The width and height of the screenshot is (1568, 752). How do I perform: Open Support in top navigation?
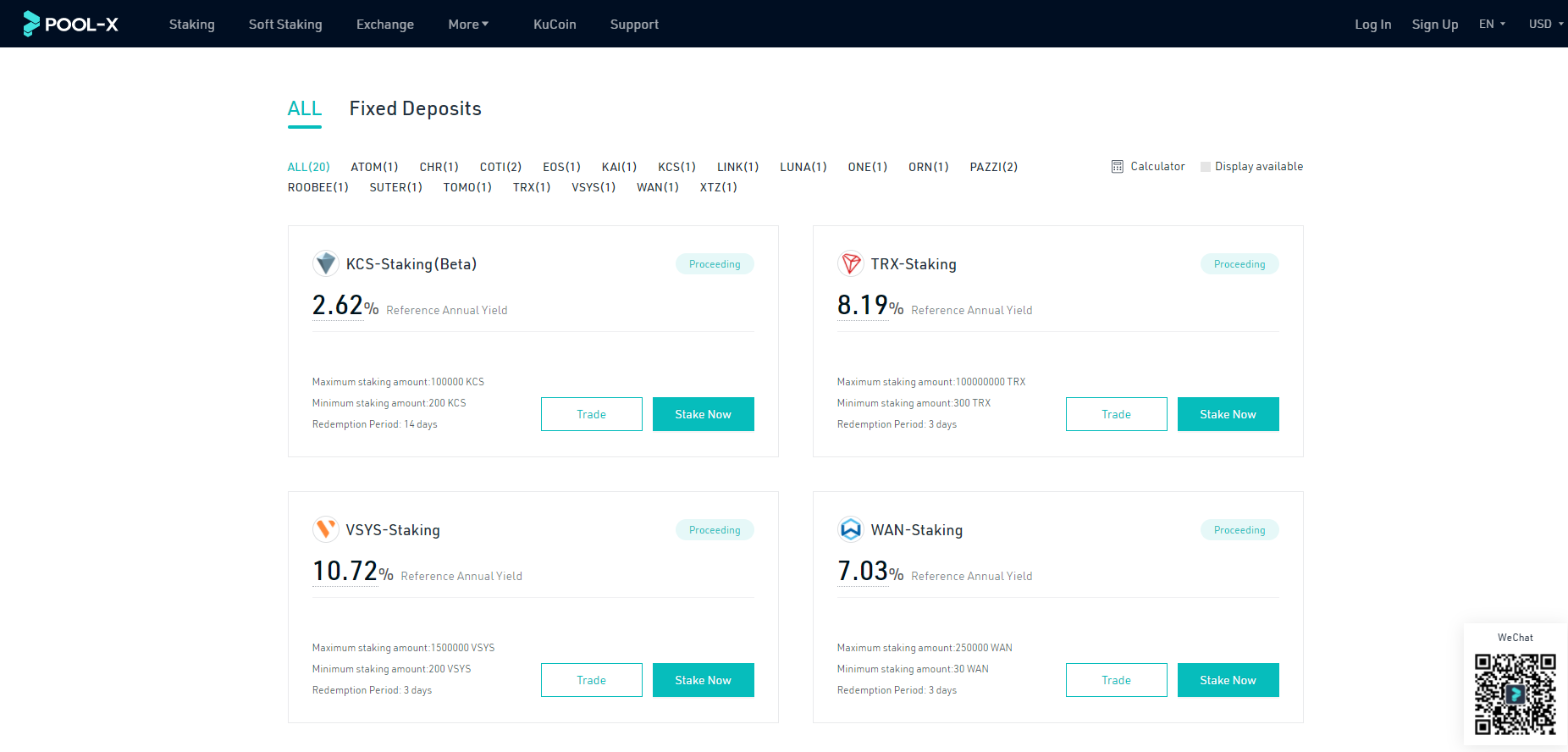point(634,25)
